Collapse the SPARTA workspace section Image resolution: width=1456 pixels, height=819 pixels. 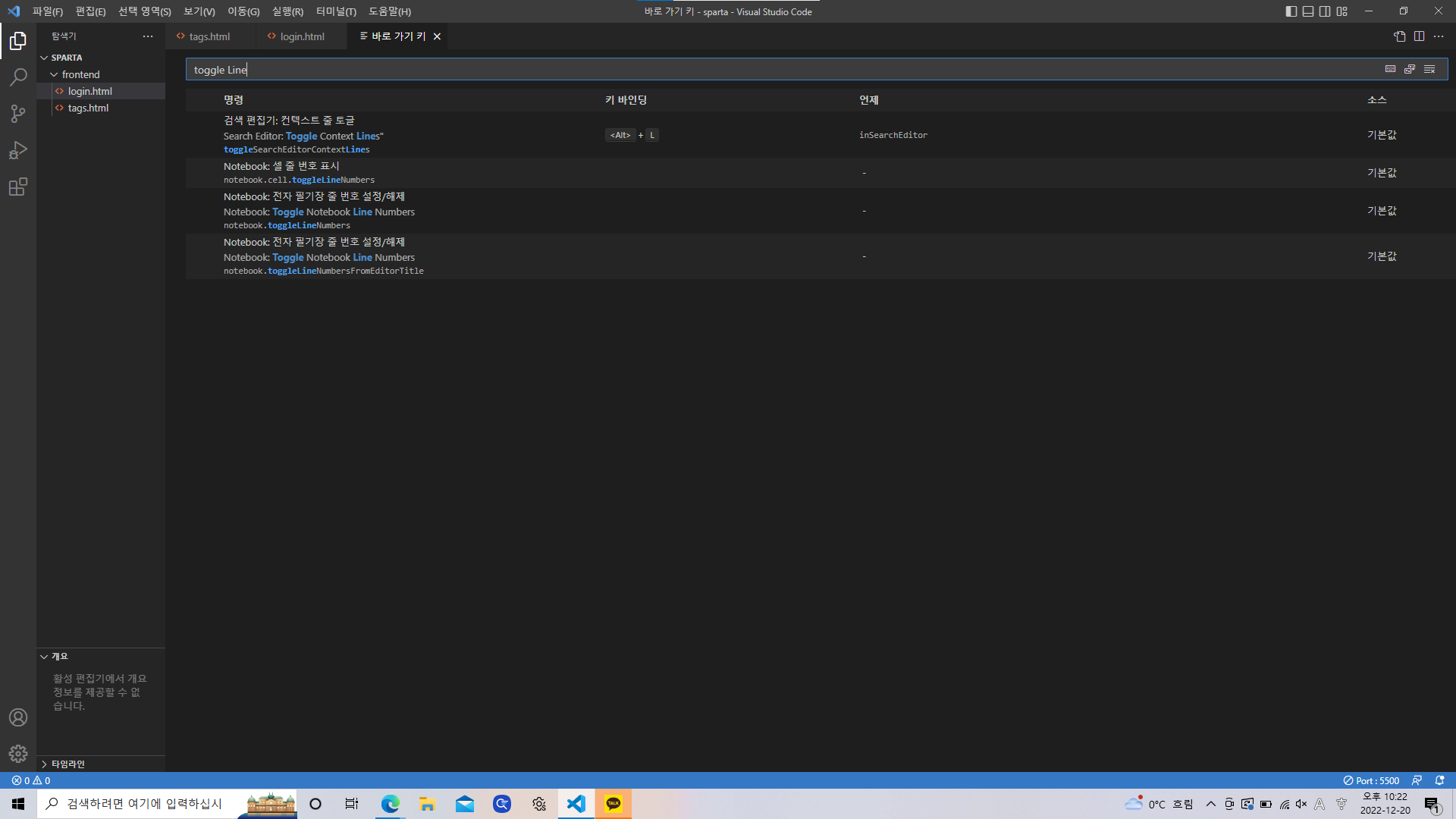(x=101, y=58)
